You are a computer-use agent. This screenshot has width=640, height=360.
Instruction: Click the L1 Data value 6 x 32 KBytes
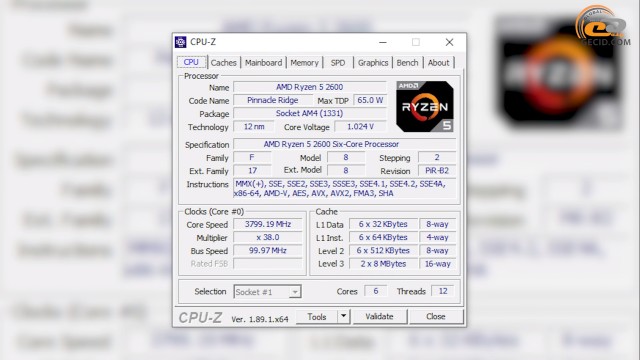coord(383,224)
